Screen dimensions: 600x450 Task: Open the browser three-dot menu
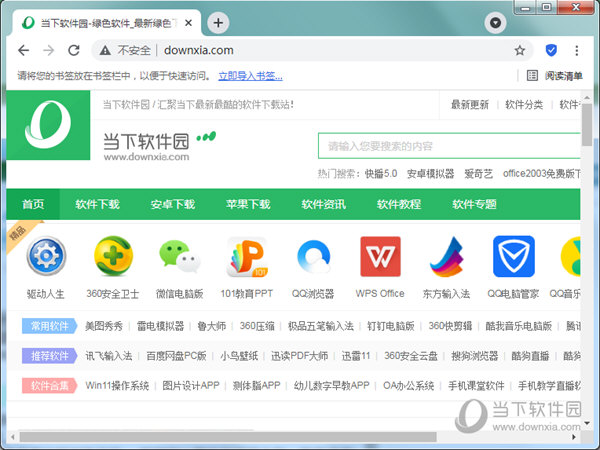pos(576,50)
